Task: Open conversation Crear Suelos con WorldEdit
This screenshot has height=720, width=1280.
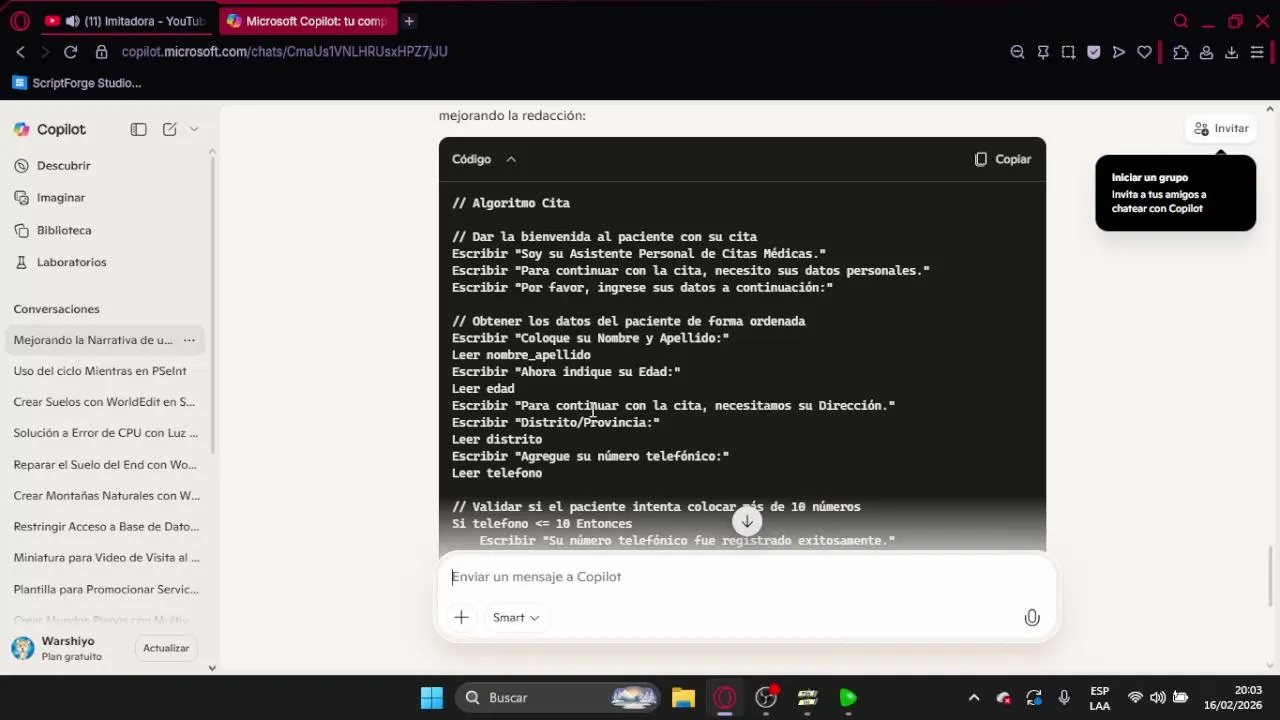Action: point(105,402)
